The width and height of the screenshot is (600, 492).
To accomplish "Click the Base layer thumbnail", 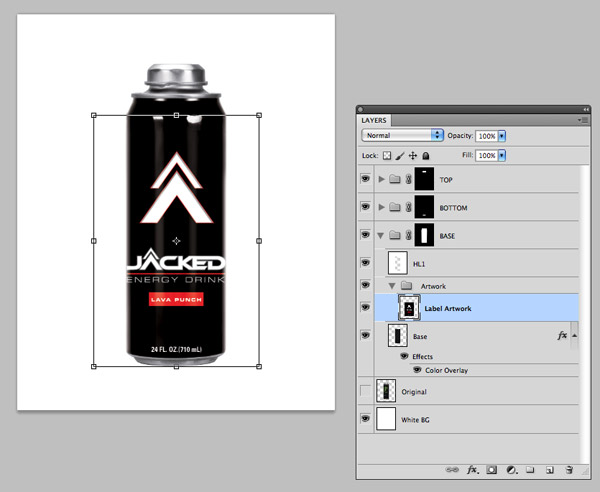I will [x=398, y=336].
